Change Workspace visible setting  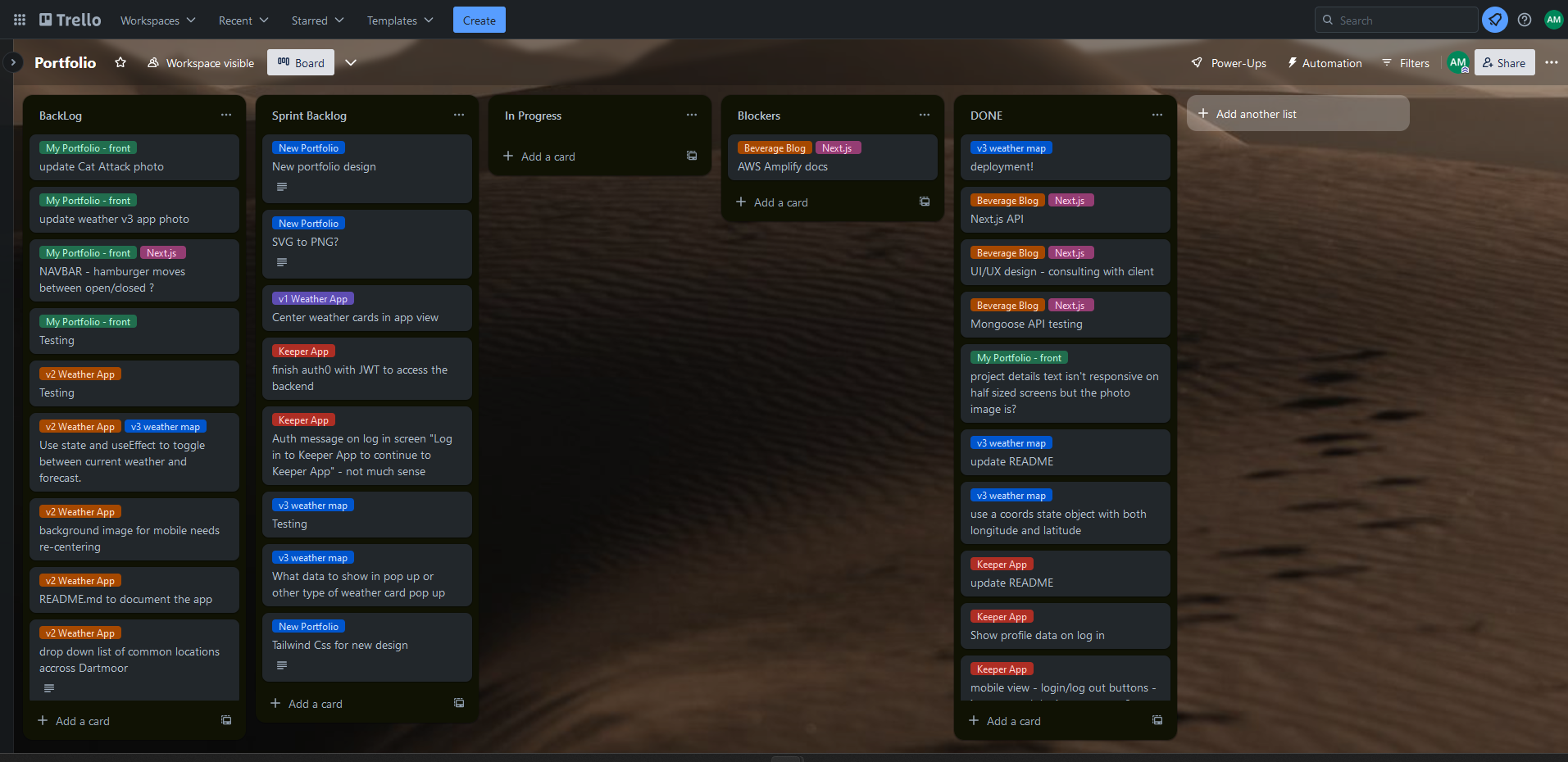tap(201, 62)
